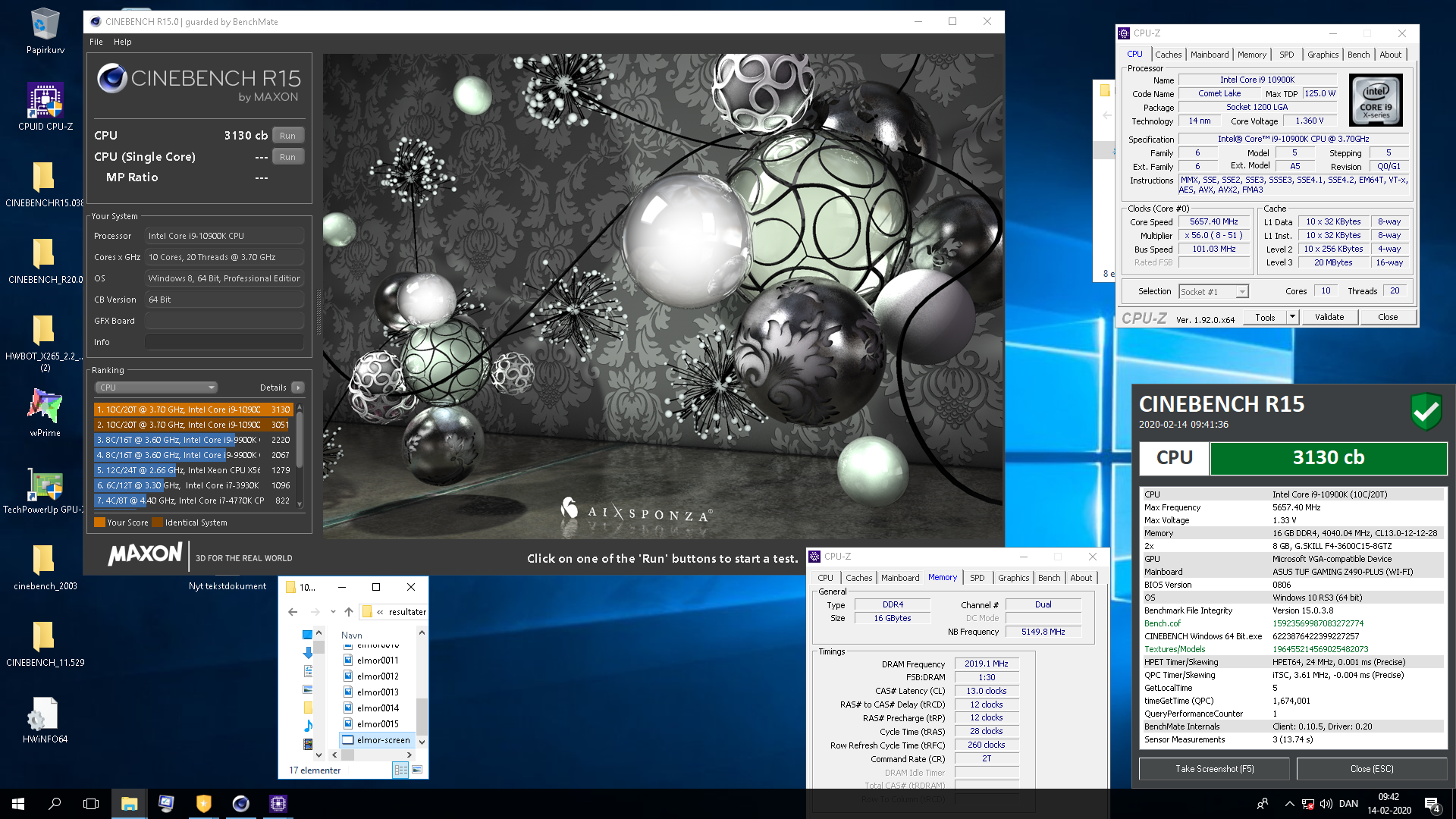This screenshot has width=1456, height=819.
Task: Open the Help menu in Cinebench
Action: pyautogui.click(x=123, y=42)
